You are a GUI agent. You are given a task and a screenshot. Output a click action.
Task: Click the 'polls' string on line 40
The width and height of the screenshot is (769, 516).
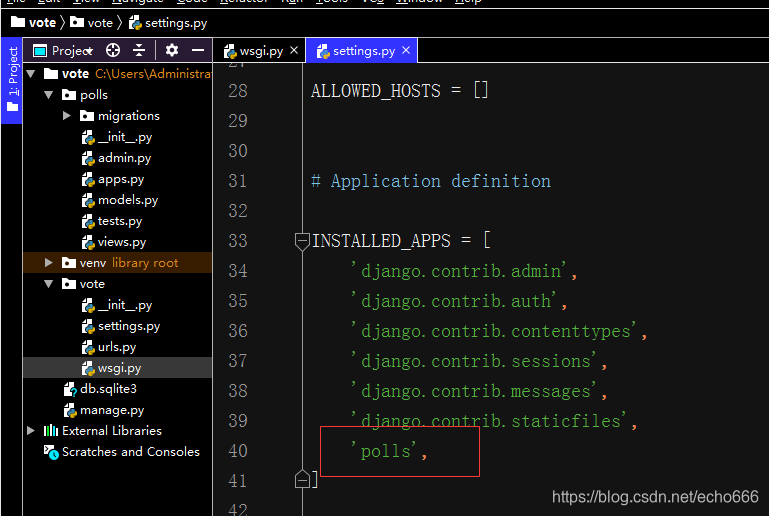click(385, 451)
